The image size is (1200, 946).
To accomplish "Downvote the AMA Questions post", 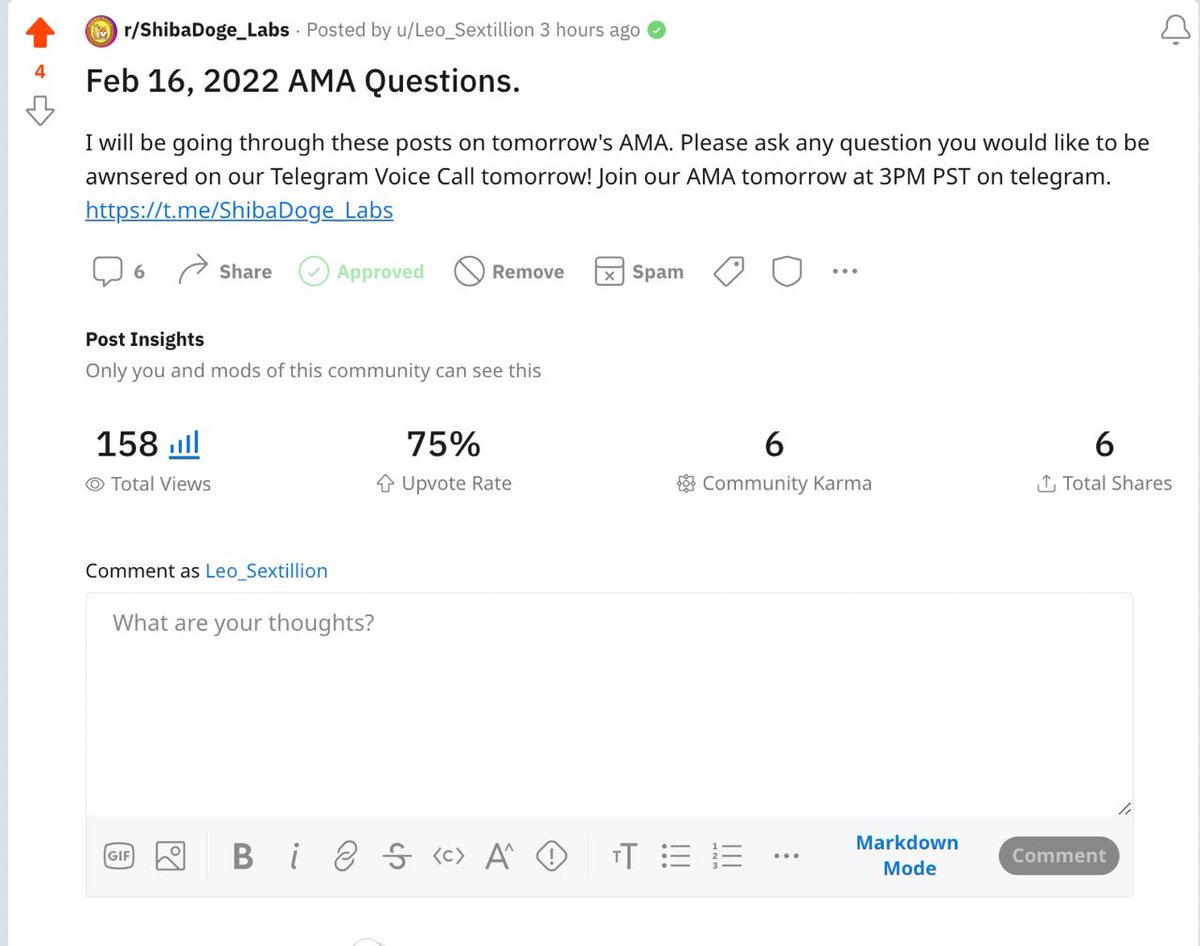I will coord(40,110).
